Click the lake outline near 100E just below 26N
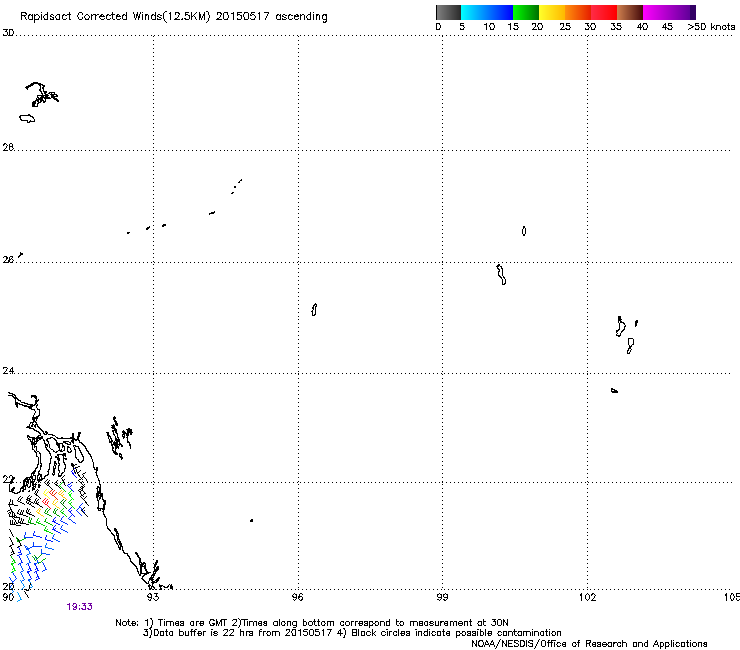This screenshot has height=650, width=740. (x=501, y=274)
